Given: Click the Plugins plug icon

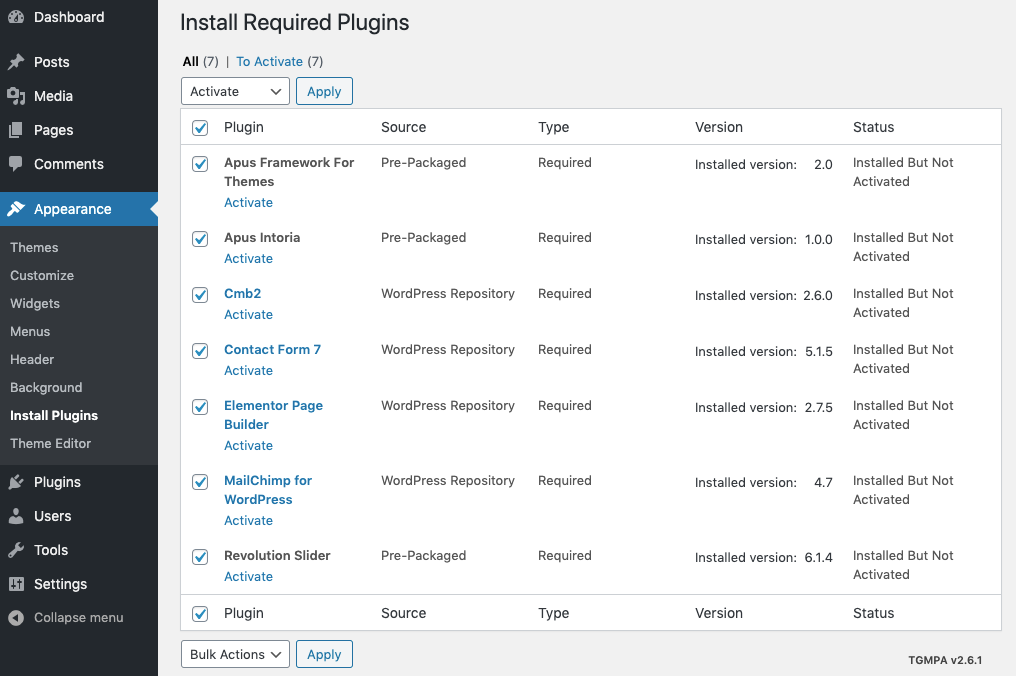Looking at the screenshot, I should click(x=16, y=482).
